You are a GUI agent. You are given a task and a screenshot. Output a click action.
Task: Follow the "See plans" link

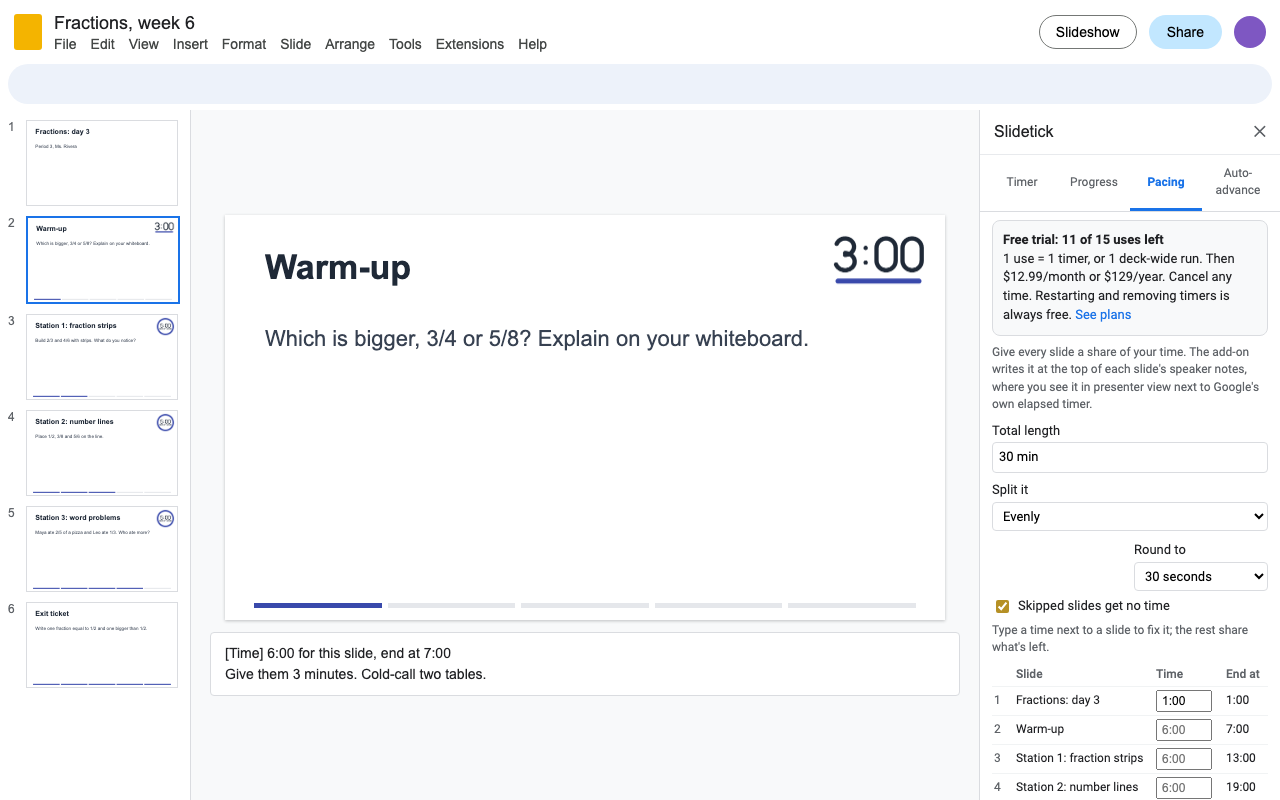click(x=1103, y=315)
